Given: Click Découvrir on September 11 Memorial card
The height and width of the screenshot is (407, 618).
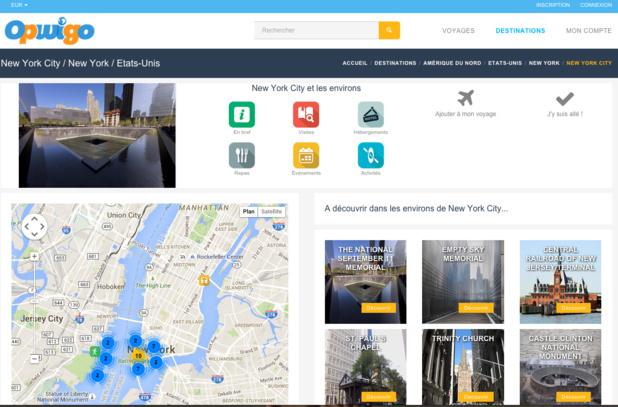Looking at the screenshot, I should point(378,308).
